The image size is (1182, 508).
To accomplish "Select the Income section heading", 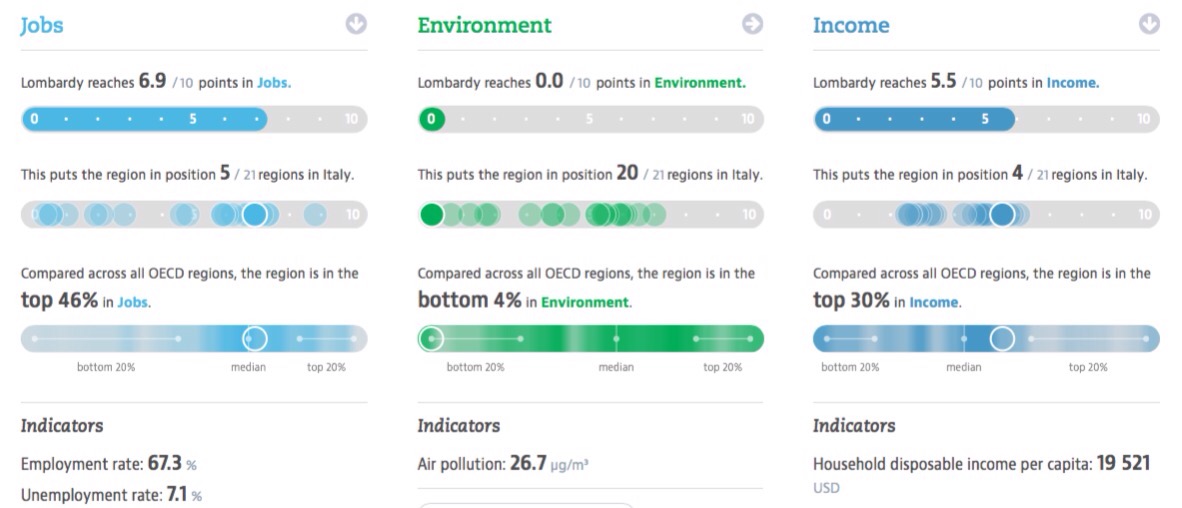I will (x=851, y=25).
